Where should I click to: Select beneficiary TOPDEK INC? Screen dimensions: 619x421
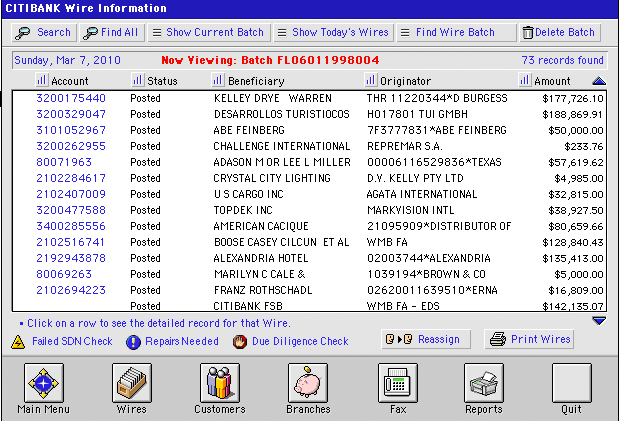[243, 210]
